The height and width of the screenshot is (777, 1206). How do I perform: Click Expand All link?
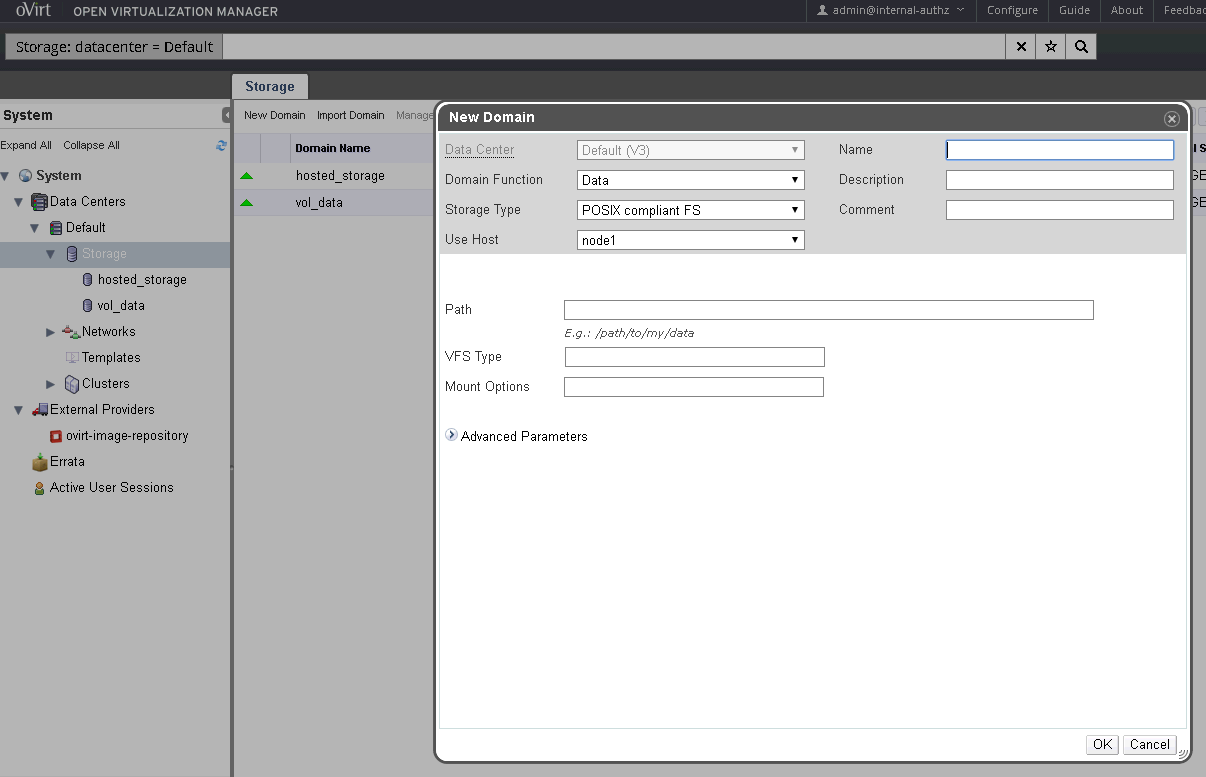[x=26, y=145]
